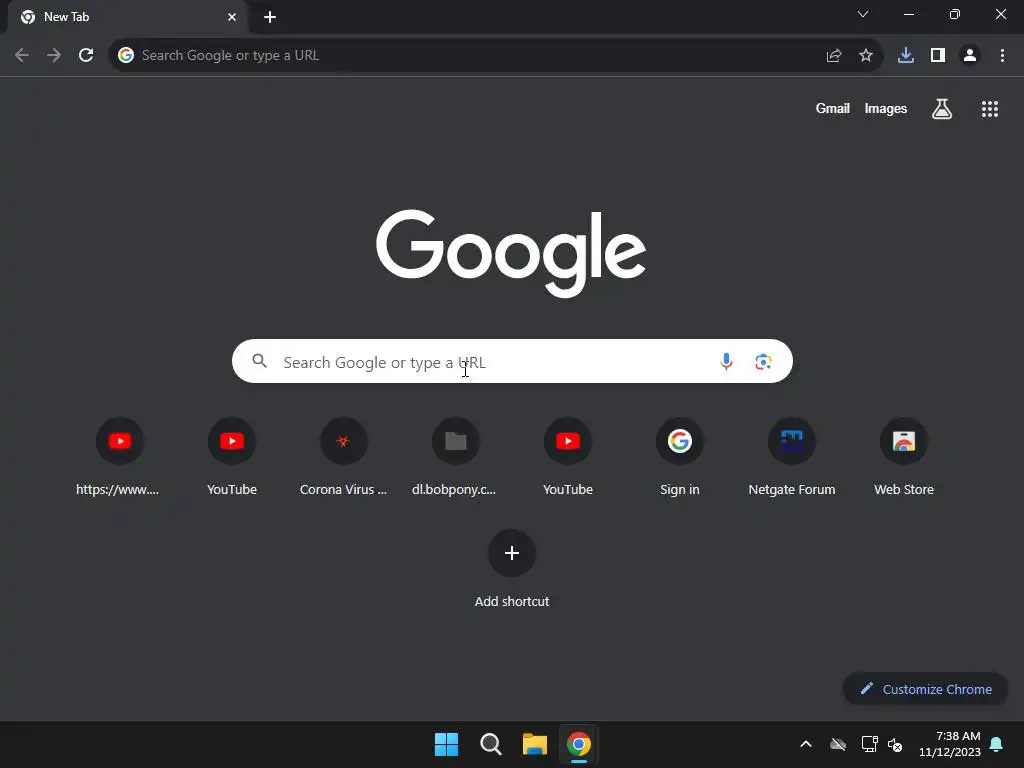Screen dimensions: 1024x768
Task: Click the browser forward arrow
Action: pyautogui.click(x=54, y=56)
